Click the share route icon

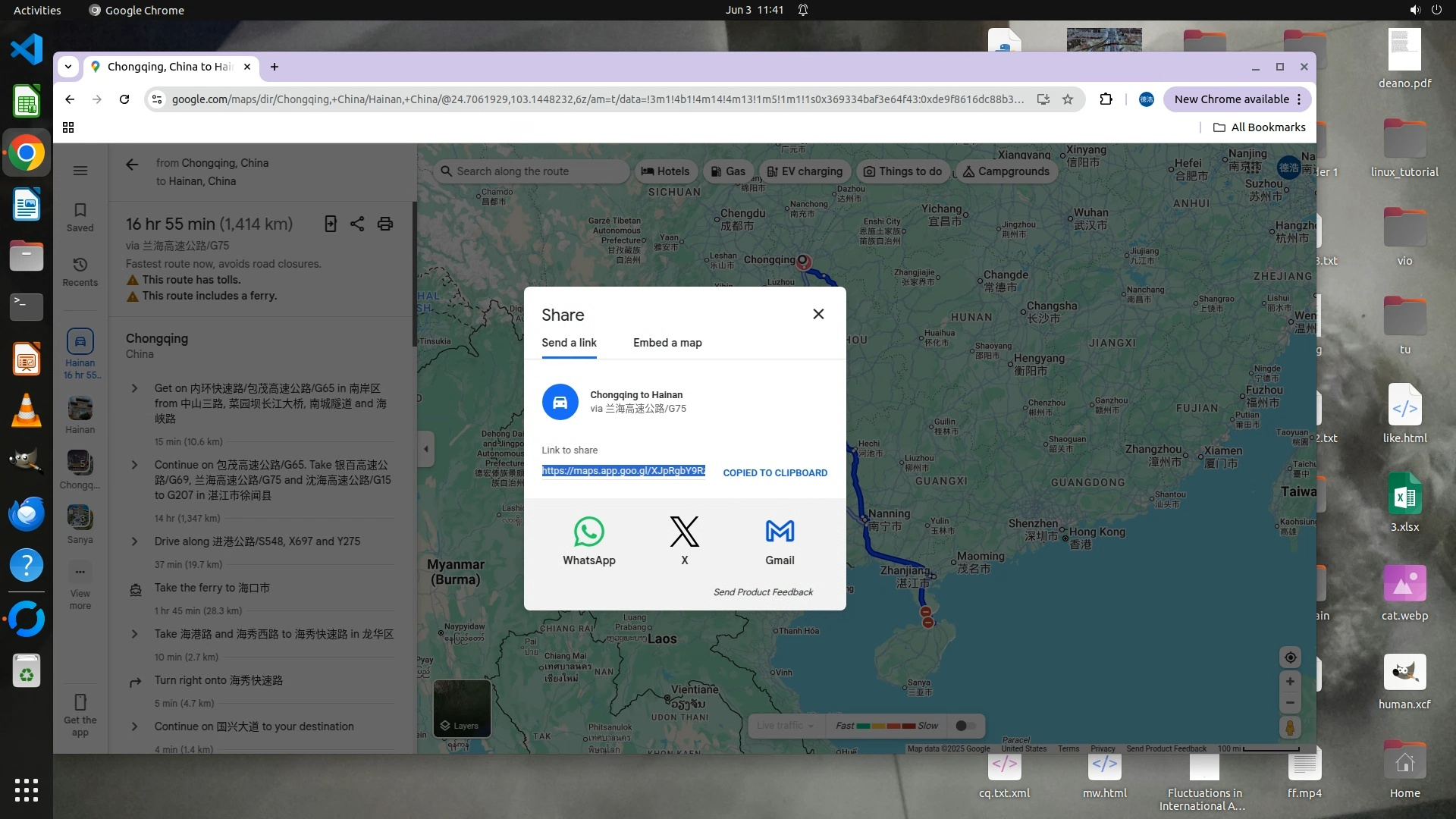pos(357,224)
